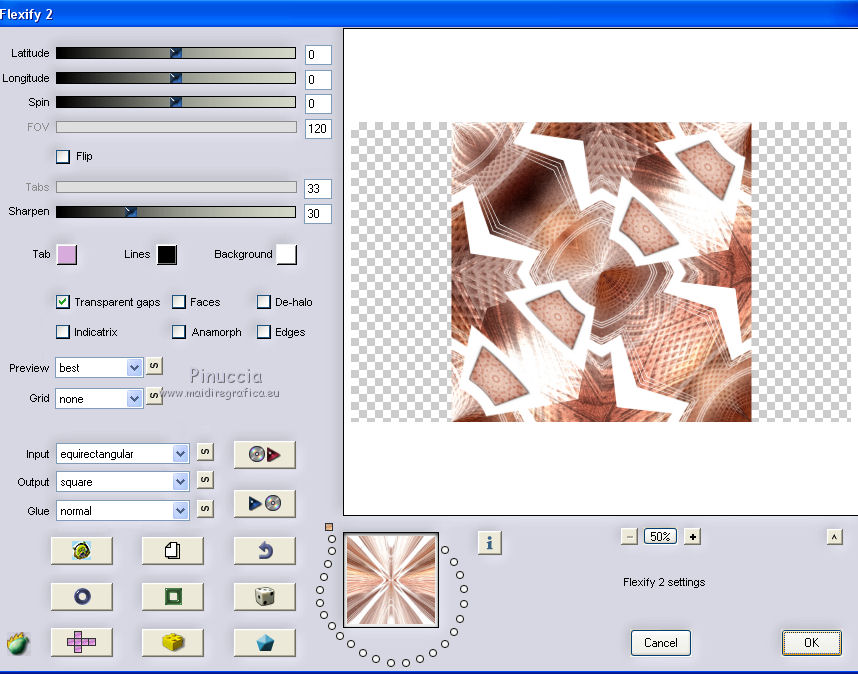Open the blue info button

pos(489,543)
